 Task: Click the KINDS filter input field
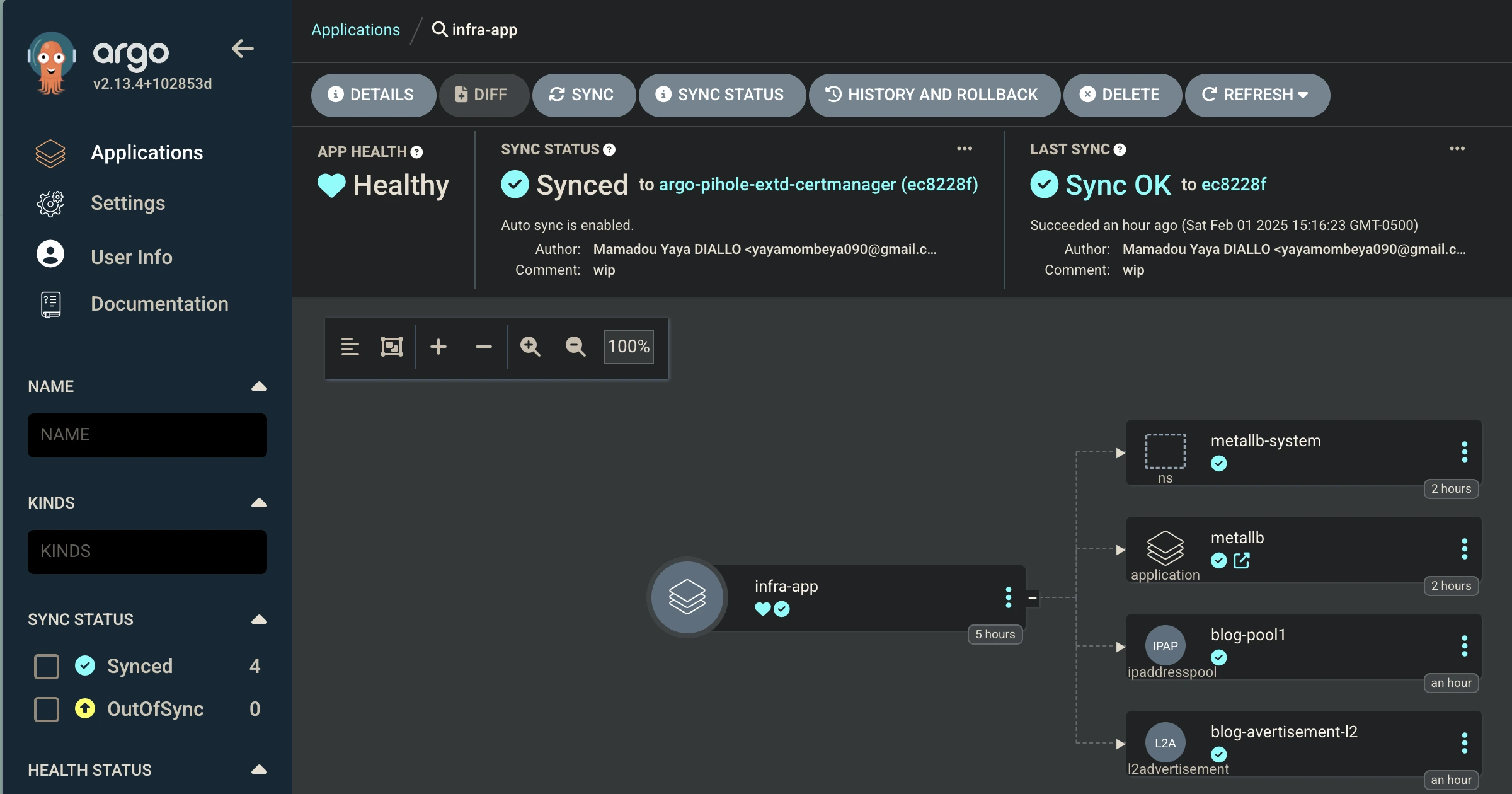tap(147, 551)
